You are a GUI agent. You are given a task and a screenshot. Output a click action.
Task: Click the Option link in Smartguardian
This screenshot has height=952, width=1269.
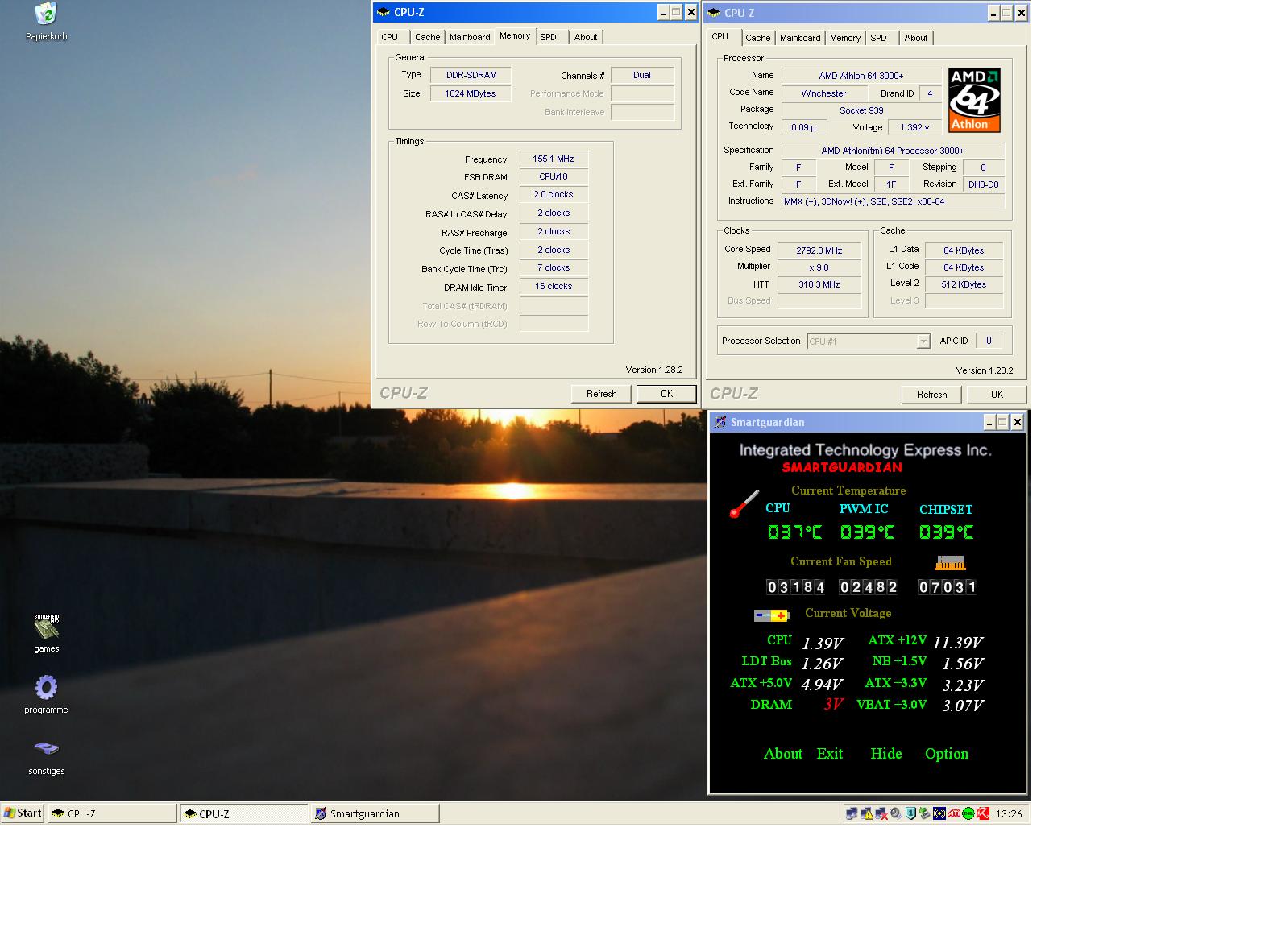947,754
